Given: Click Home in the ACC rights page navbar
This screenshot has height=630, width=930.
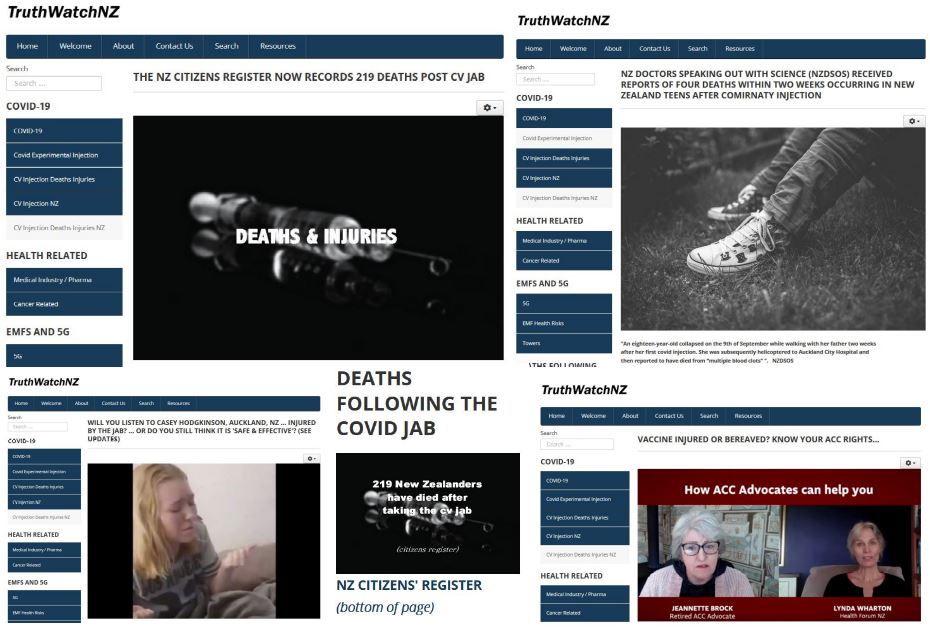Looking at the screenshot, I should coord(556,416).
